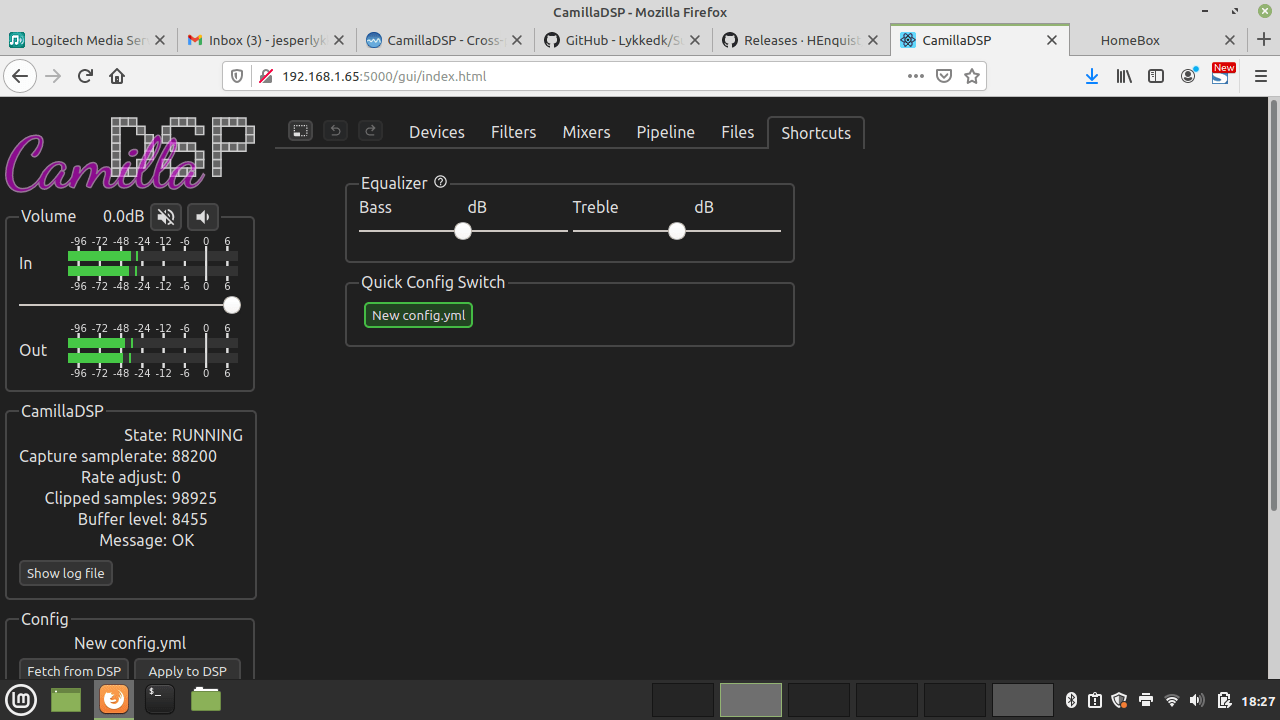The image size is (1280, 720).
Task: Open the Devices tab
Action: click(437, 132)
